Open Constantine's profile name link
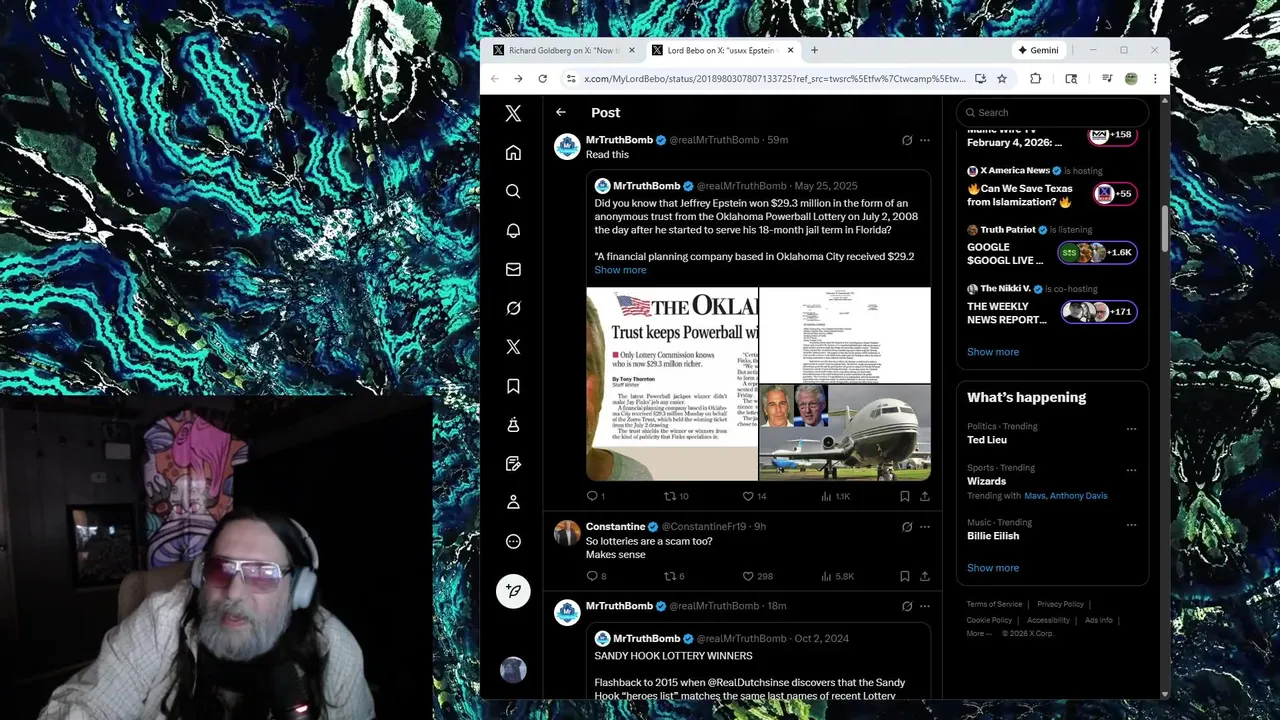 (615, 527)
